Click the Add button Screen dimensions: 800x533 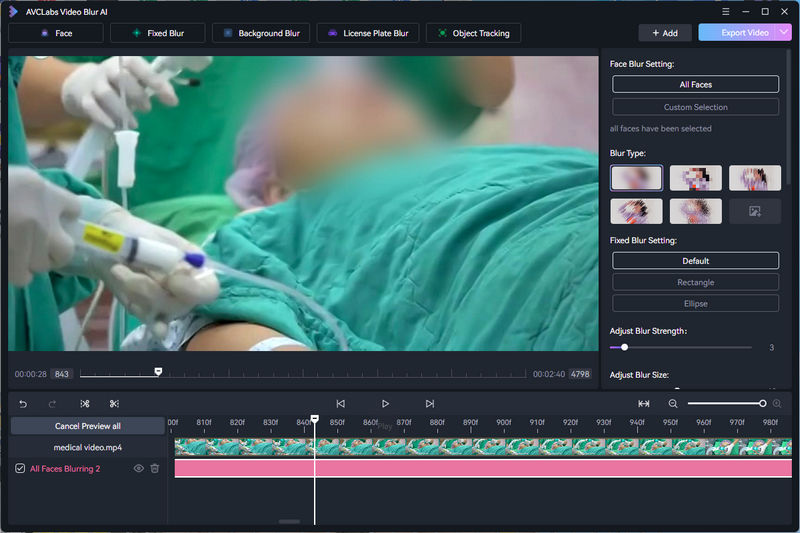665,33
